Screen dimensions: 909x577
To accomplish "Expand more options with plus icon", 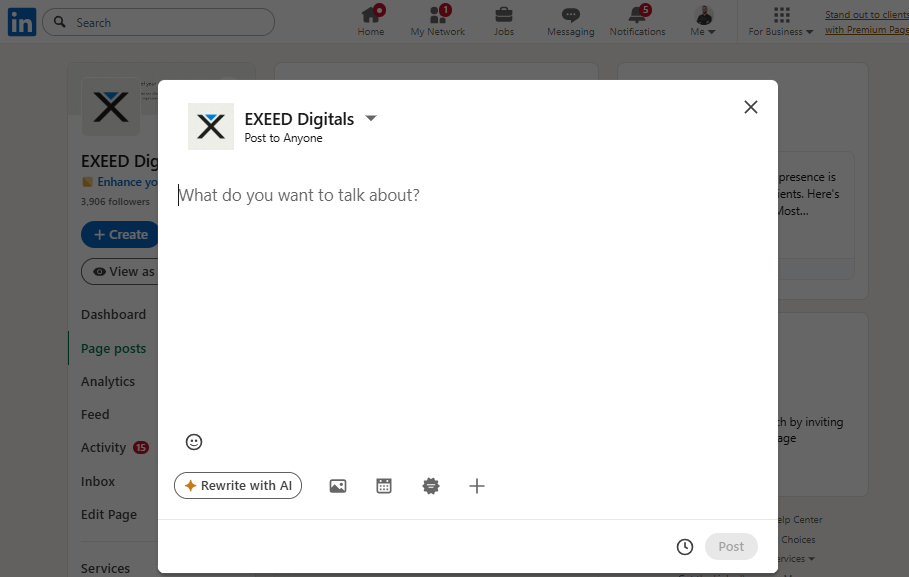I will [477, 486].
